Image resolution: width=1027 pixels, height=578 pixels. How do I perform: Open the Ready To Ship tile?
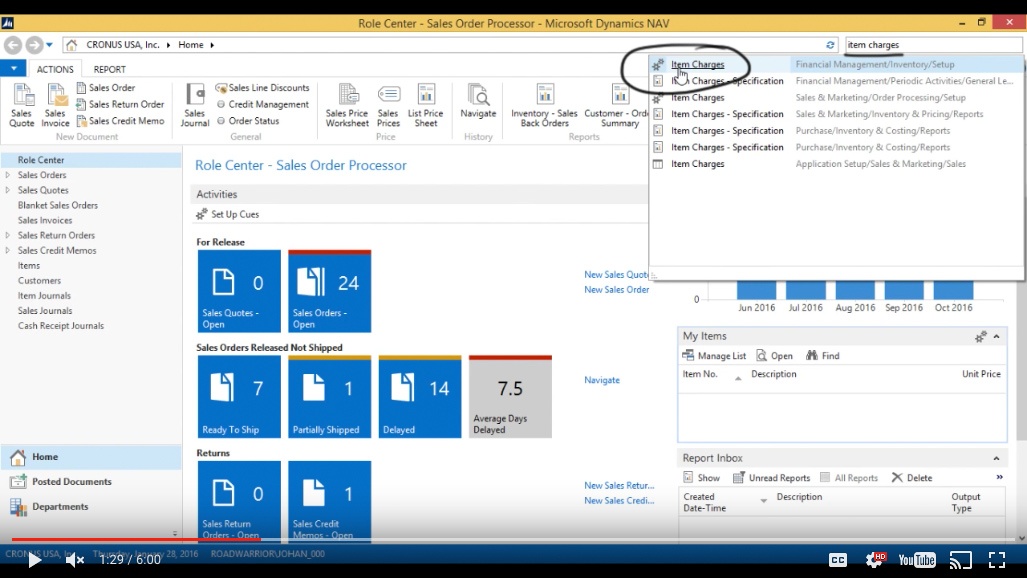point(239,396)
